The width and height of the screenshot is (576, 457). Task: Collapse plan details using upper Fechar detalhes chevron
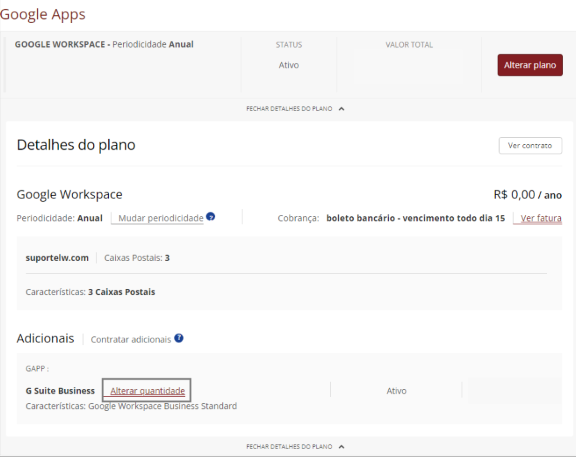tap(342, 109)
